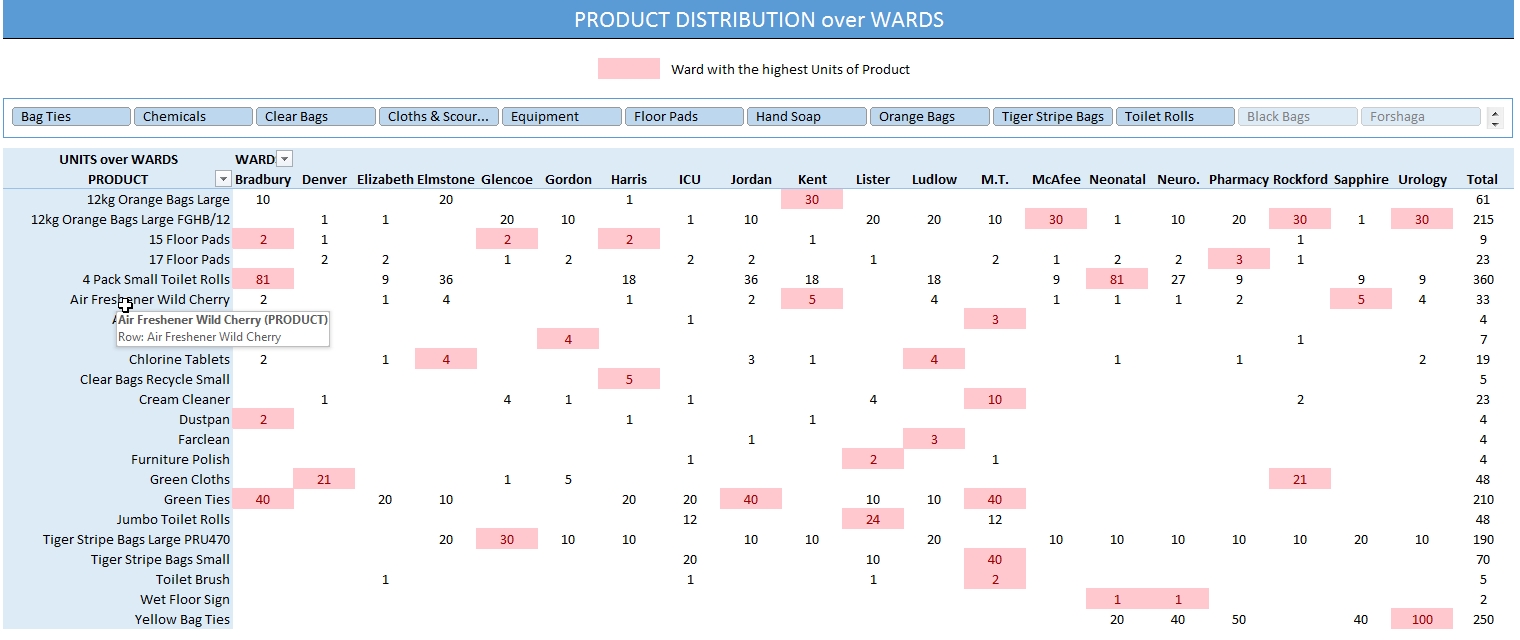Select the Yellow Bag Ties Urology cell
This screenshot has height=640, width=1520.
point(1421,619)
